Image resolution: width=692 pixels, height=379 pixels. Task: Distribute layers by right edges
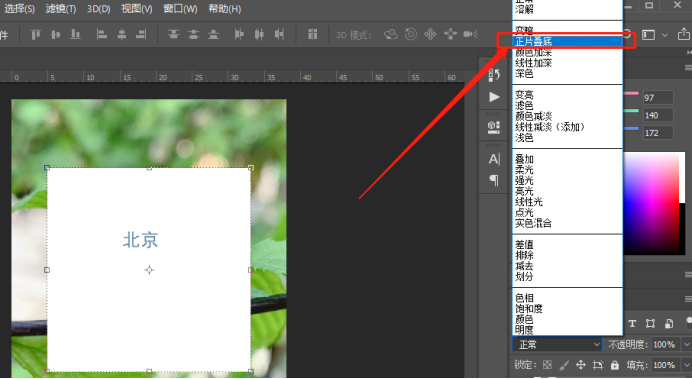pos(279,34)
